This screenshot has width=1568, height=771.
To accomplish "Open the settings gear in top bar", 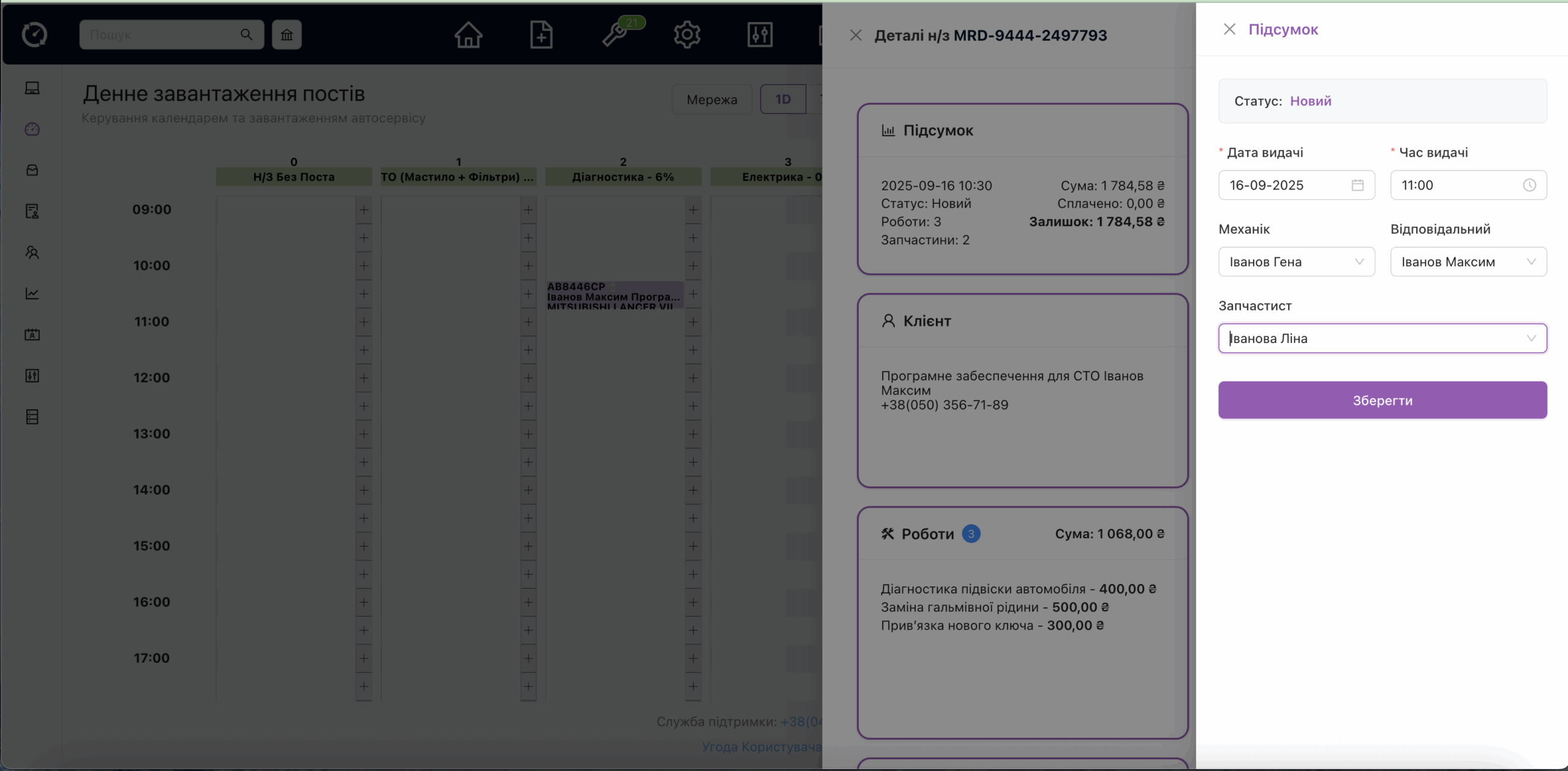I will tap(687, 35).
